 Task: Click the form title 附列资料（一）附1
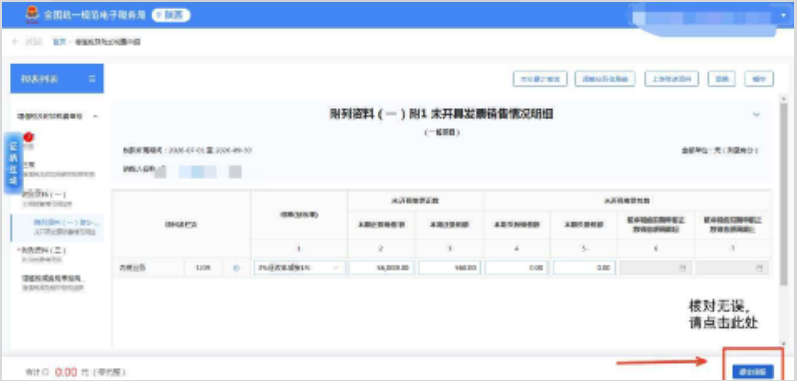point(441,115)
